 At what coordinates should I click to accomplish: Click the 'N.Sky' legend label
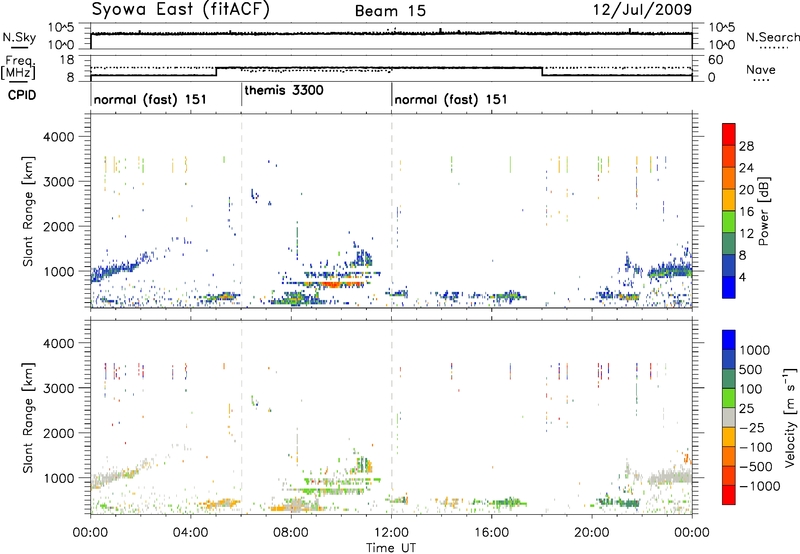[x=19, y=37]
